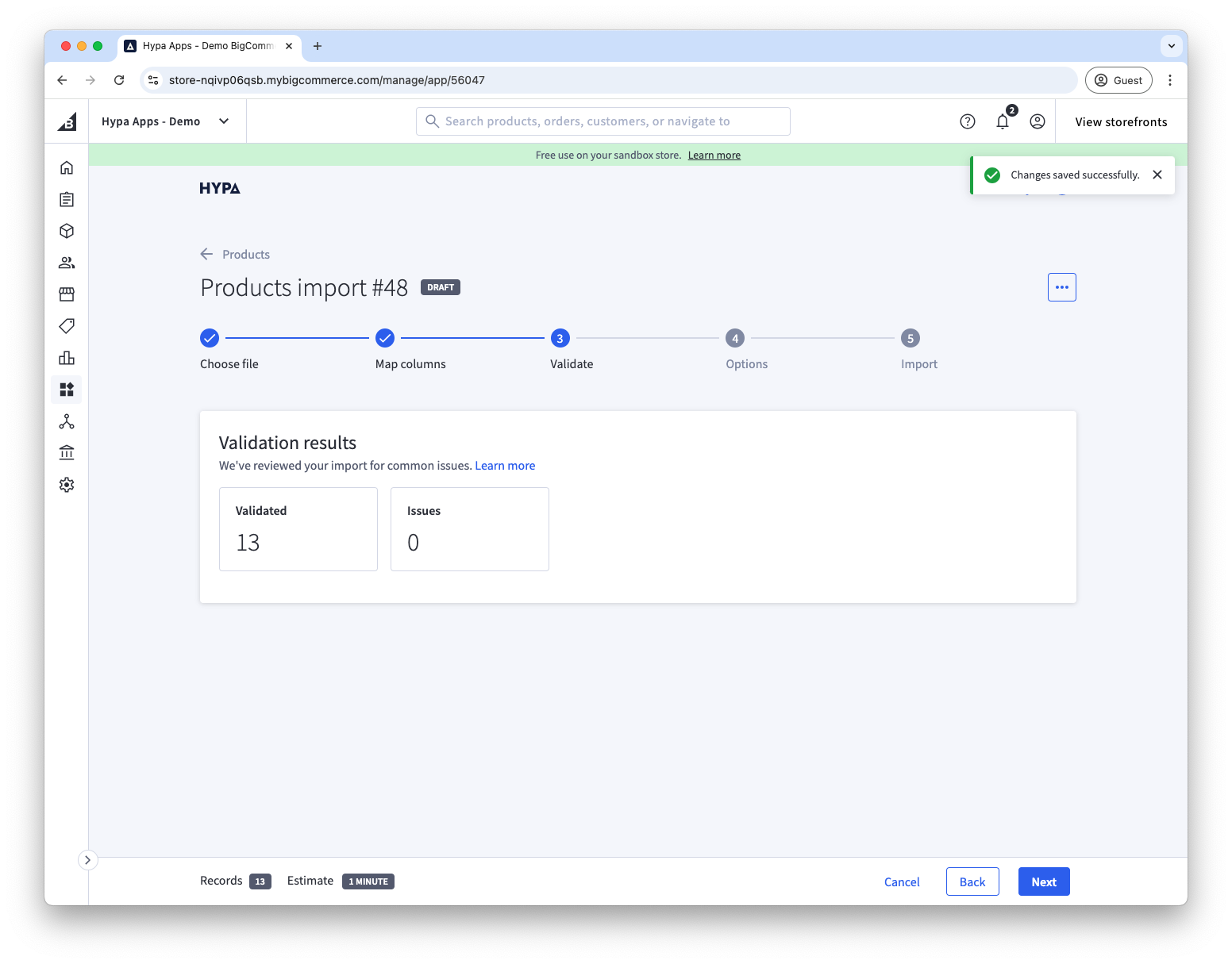Go to Choose file step
The height and width of the screenshot is (964, 1232).
(210, 339)
